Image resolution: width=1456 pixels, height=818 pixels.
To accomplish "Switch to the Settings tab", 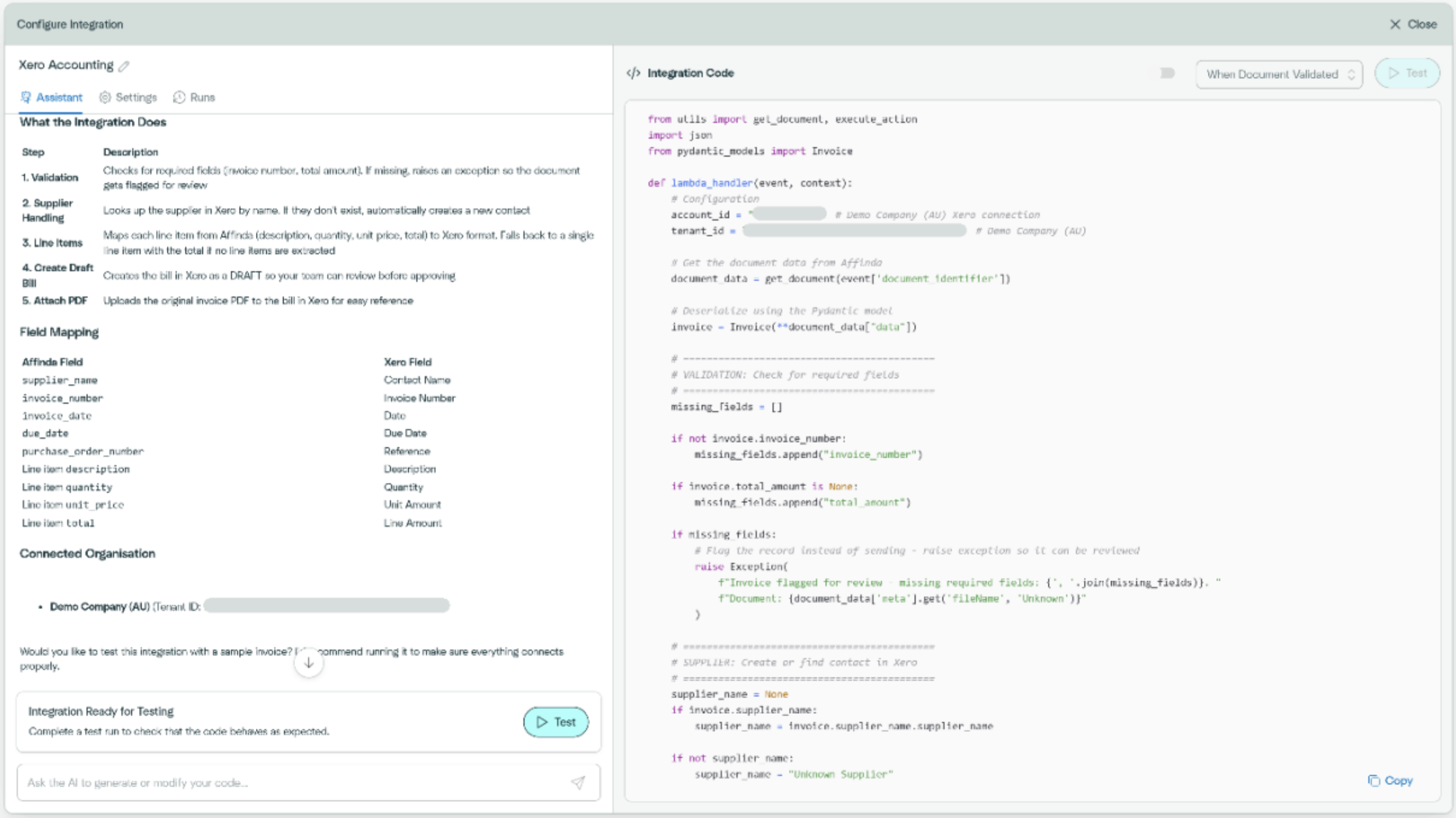I will 136,97.
